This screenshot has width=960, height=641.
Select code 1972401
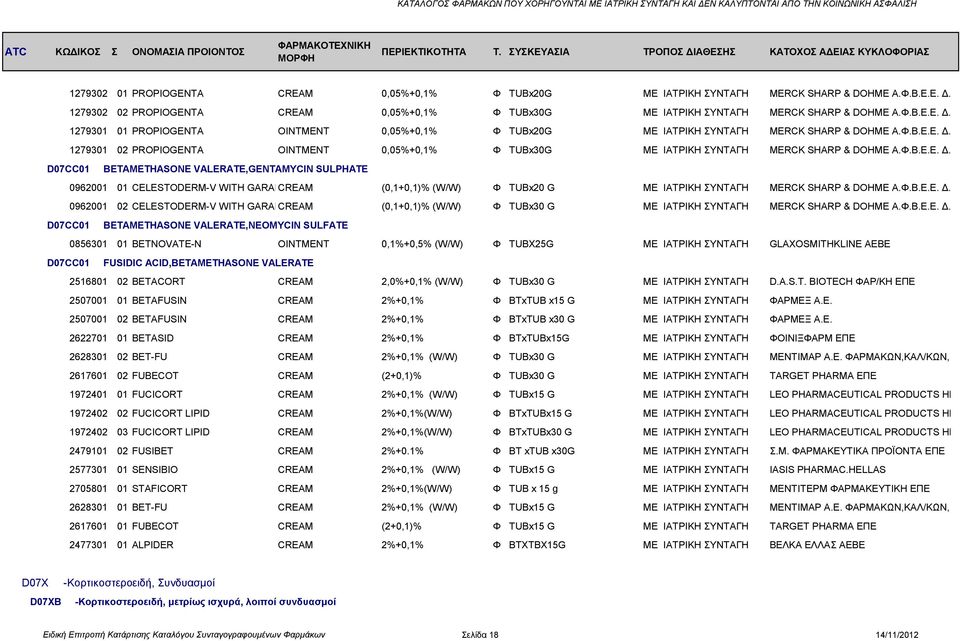(x=88, y=394)
